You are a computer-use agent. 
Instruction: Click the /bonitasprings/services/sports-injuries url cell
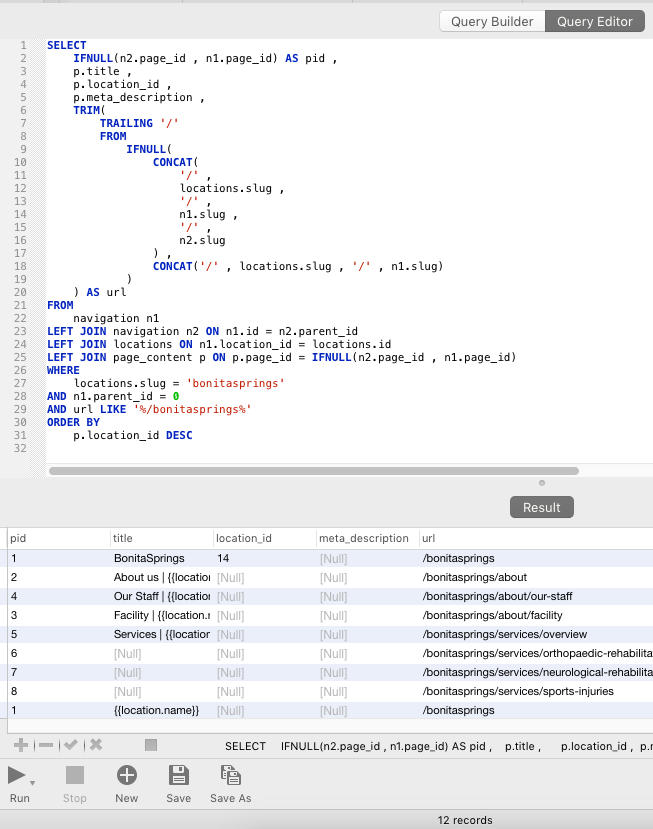[536, 692]
